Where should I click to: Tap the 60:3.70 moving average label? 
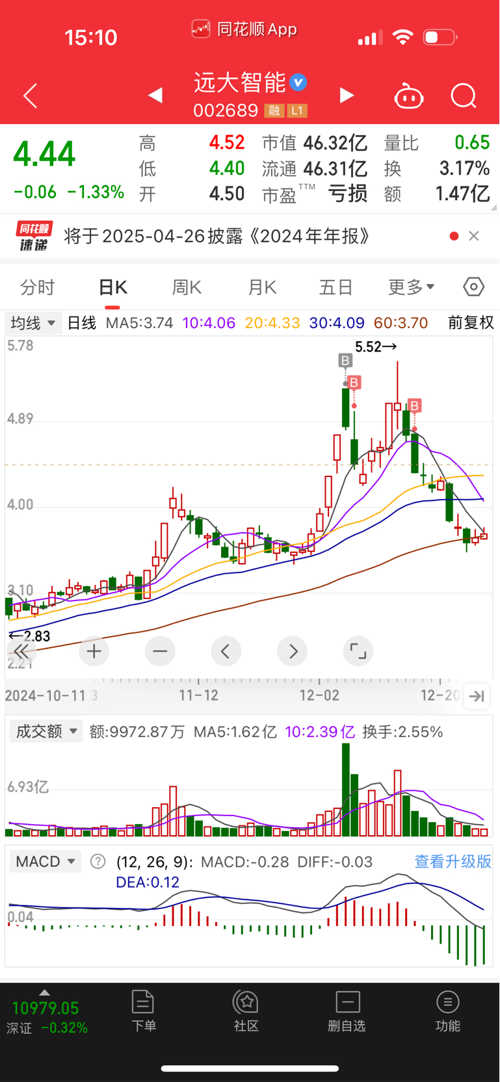point(401,322)
